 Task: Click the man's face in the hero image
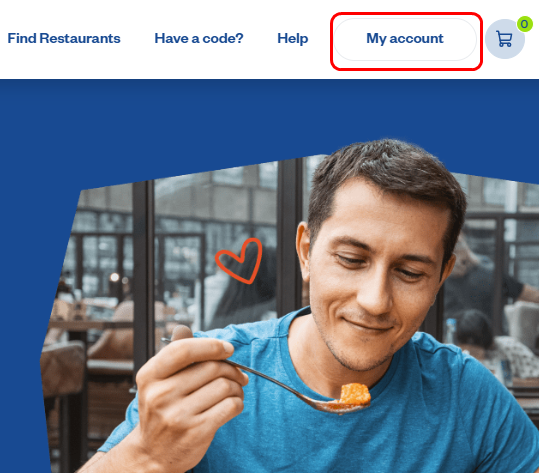[375, 276]
